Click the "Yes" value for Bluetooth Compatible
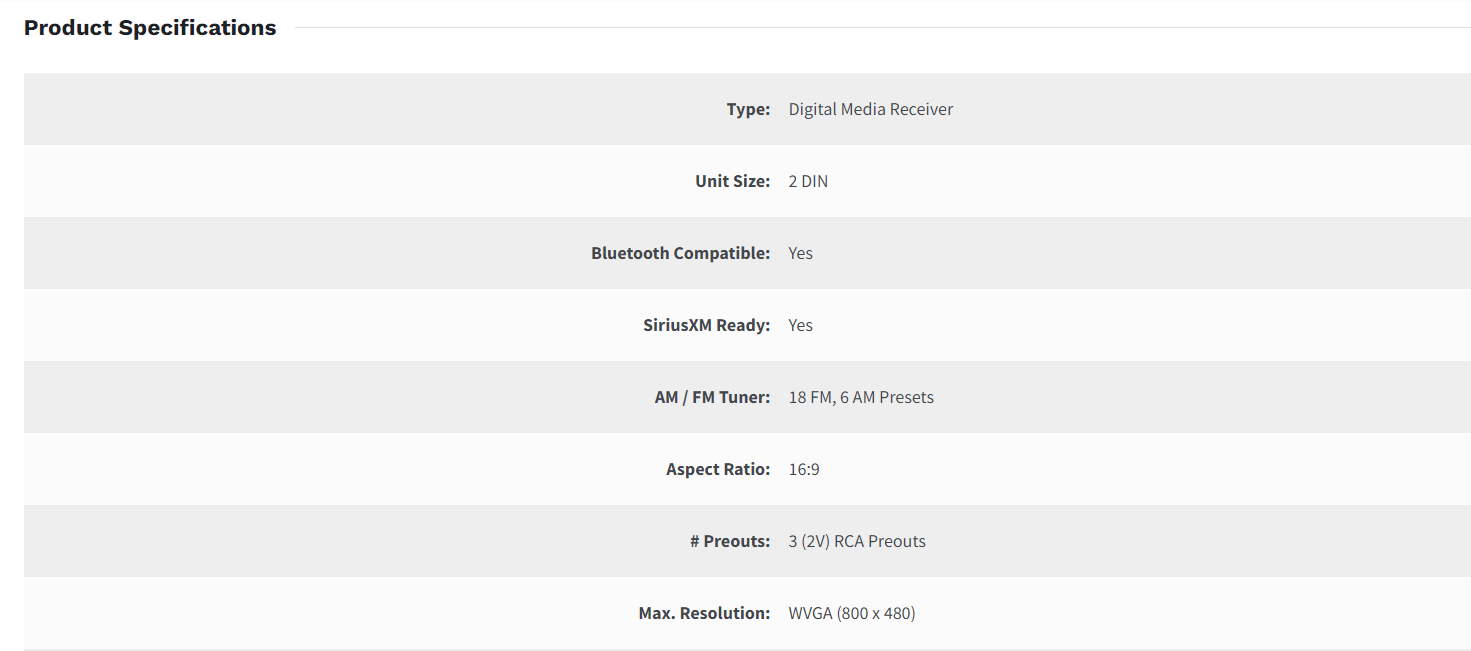This screenshot has height=651, width=1471. 800,253
